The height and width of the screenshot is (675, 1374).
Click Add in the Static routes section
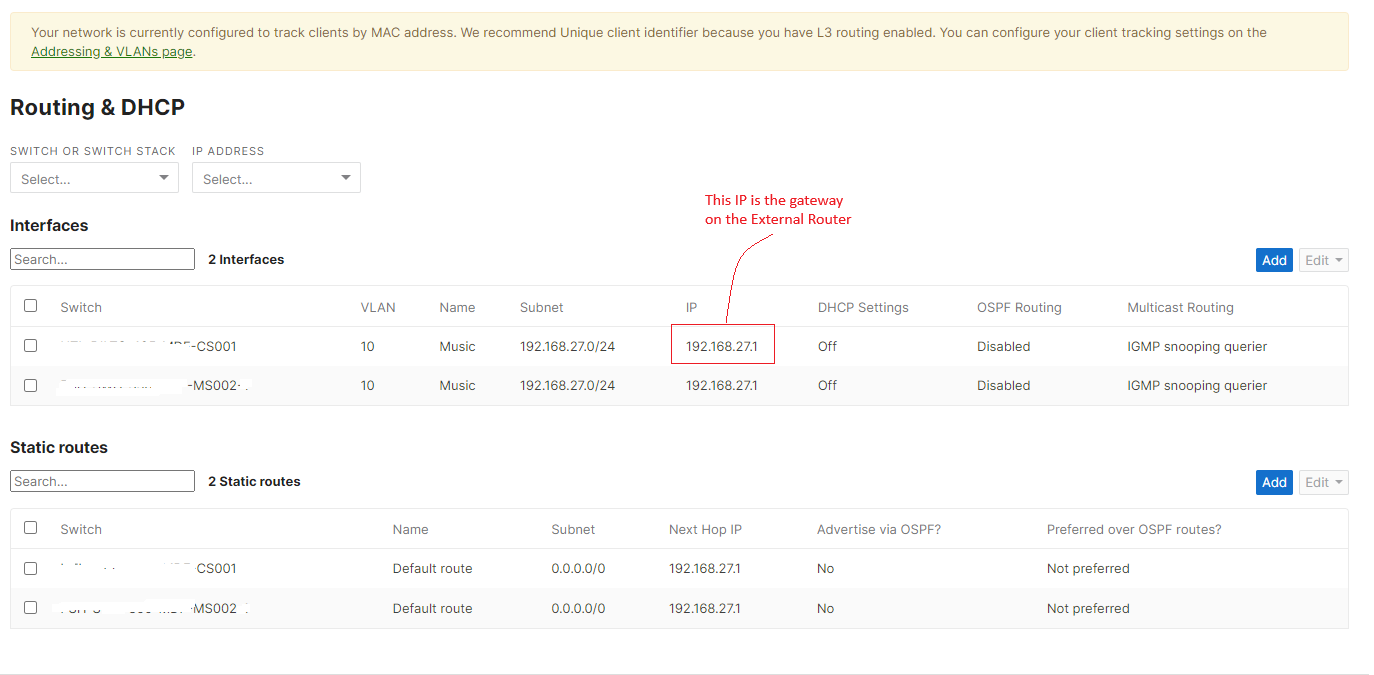pos(1274,481)
